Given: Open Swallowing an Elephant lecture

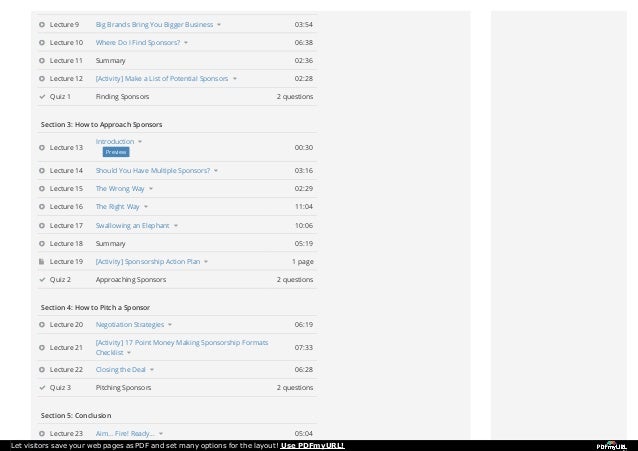Looking at the screenshot, I should point(133,226).
